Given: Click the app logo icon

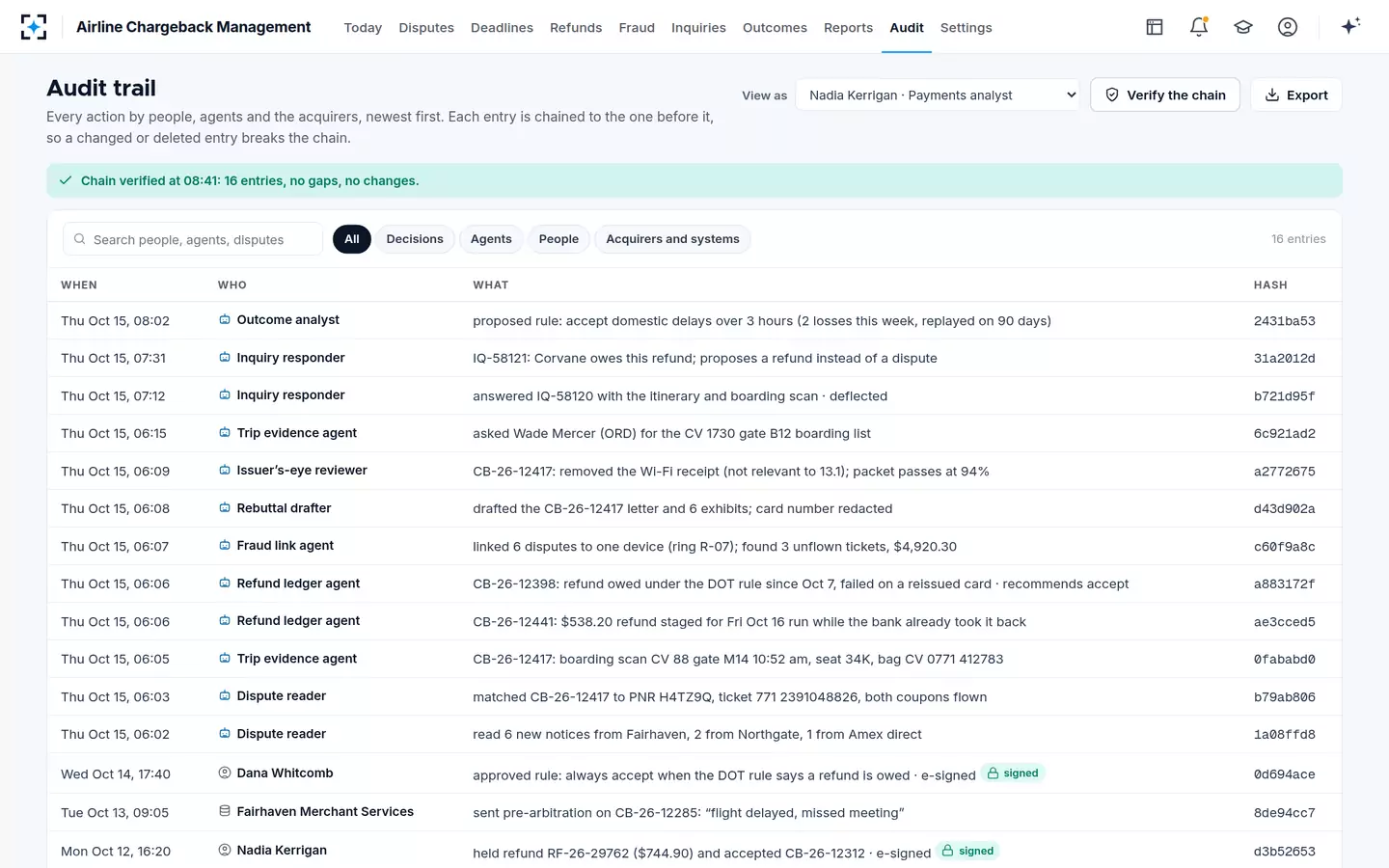Looking at the screenshot, I should click(x=34, y=27).
